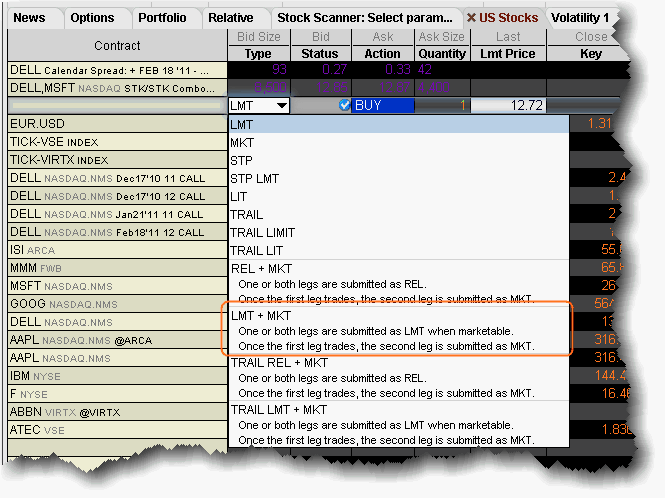
Task: Click the Lmt Price column header
Action: (x=508, y=54)
